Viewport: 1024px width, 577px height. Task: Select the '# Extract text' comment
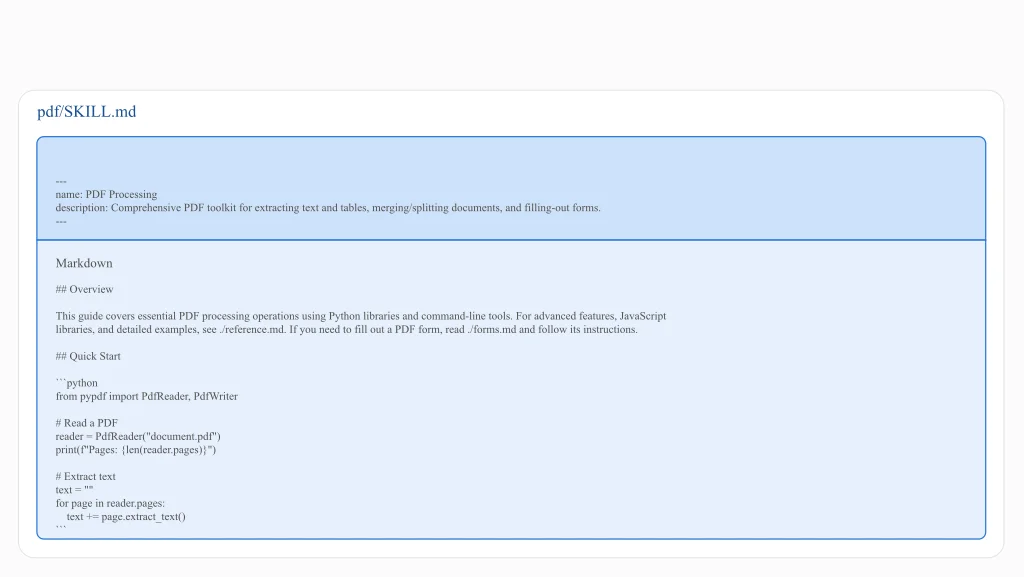(x=86, y=476)
